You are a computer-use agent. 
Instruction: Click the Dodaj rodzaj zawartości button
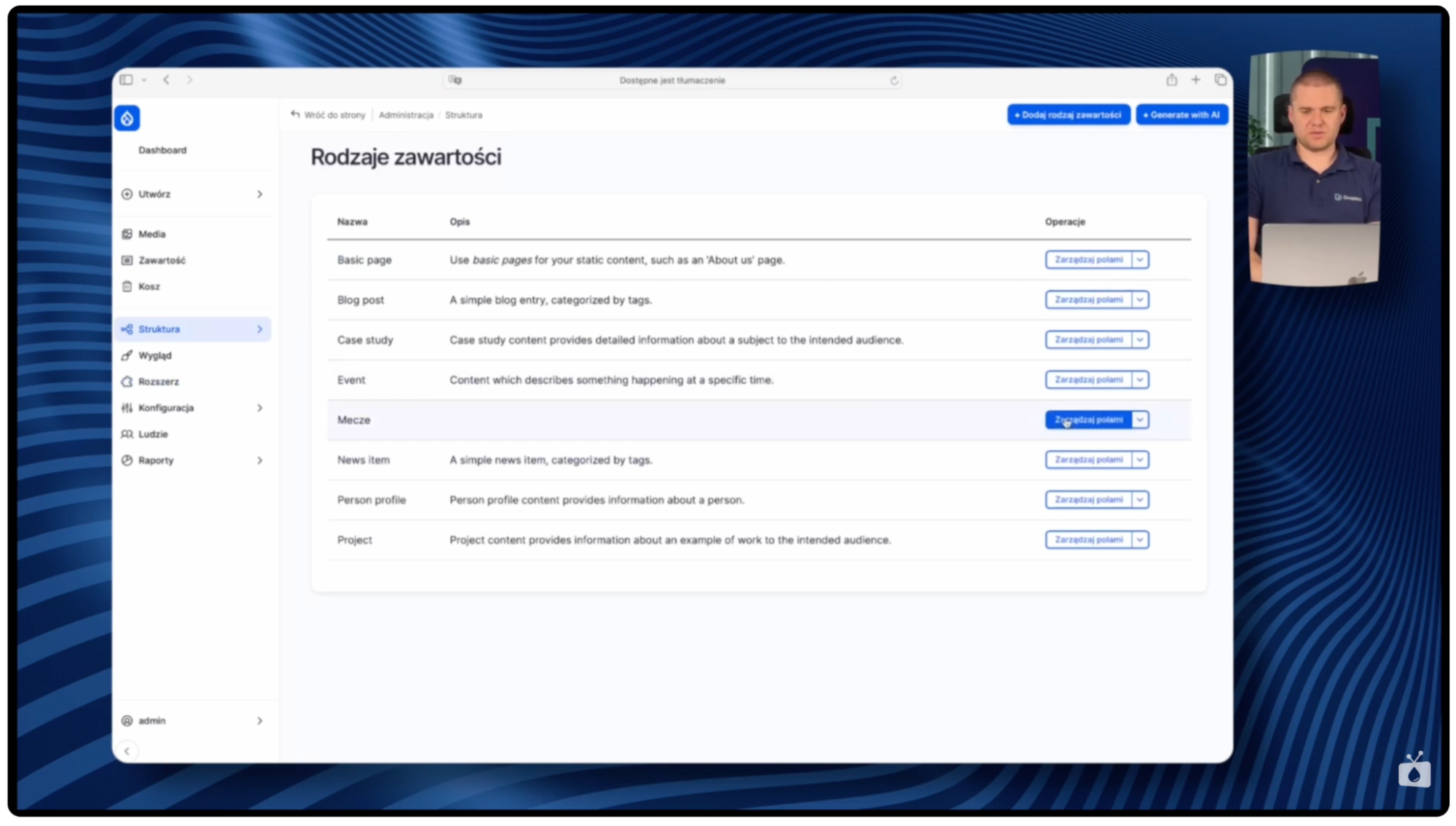1068,114
